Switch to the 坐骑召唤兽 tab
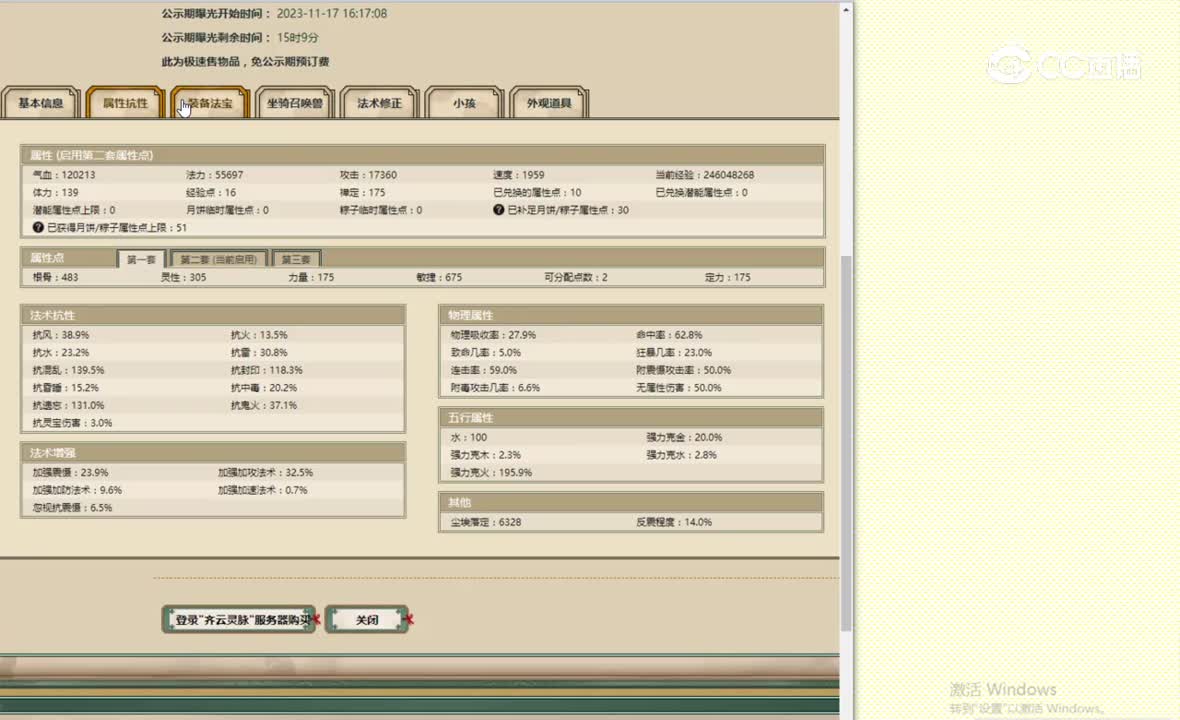Viewport: 1180px width, 720px height. (295, 103)
